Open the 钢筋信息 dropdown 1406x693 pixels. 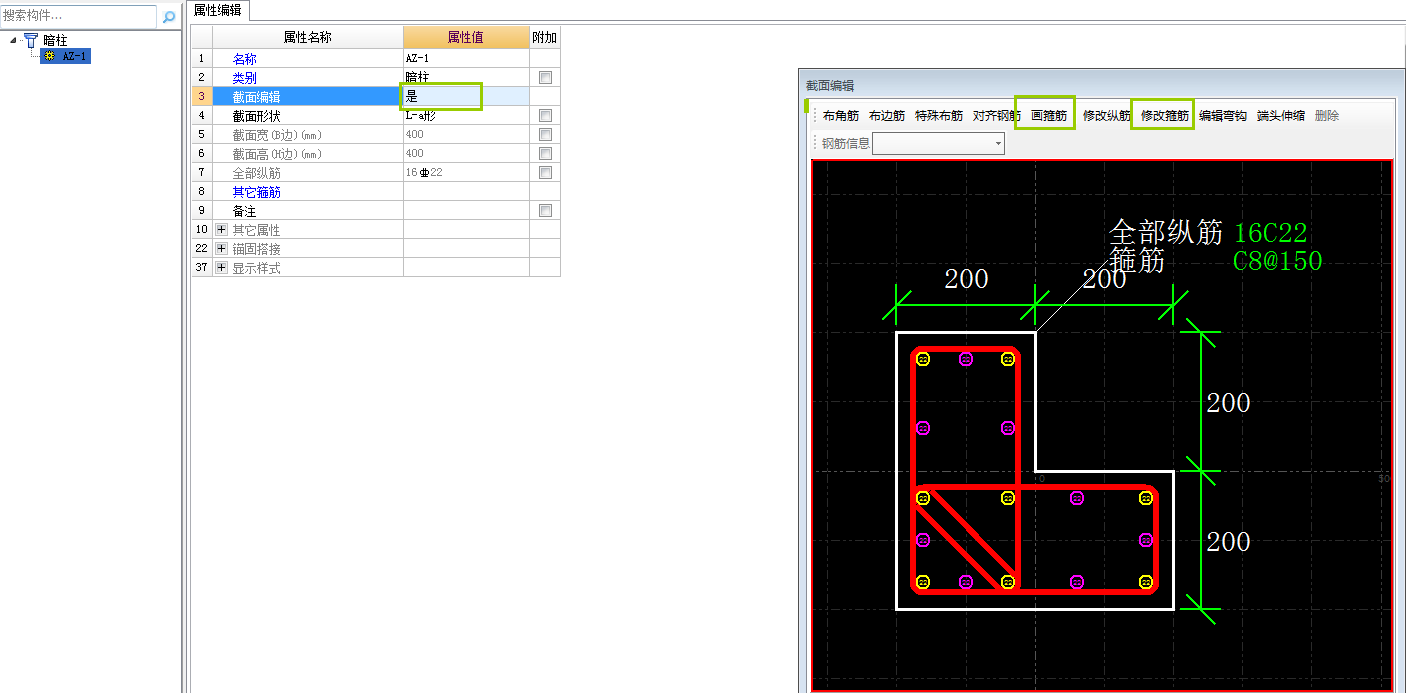click(998, 144)
